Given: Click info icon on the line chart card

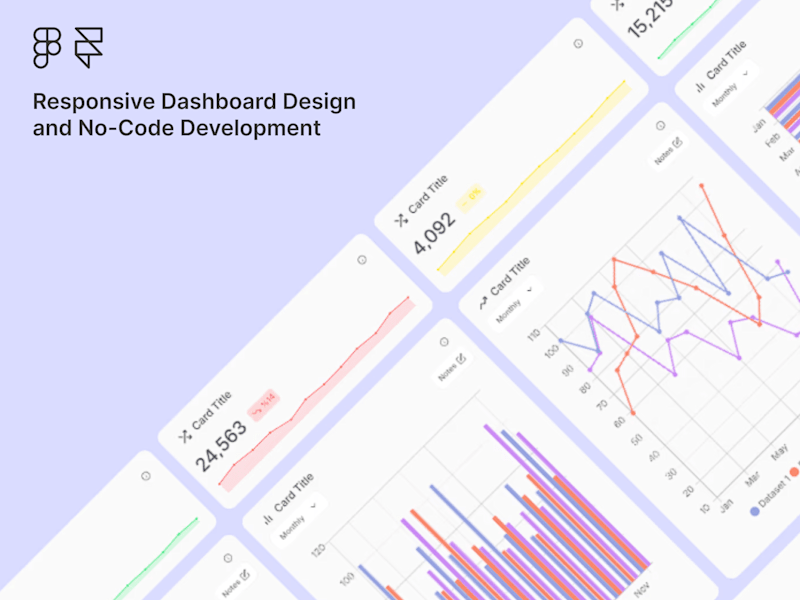Looking at the screenshot, I should tap(660, 126).
